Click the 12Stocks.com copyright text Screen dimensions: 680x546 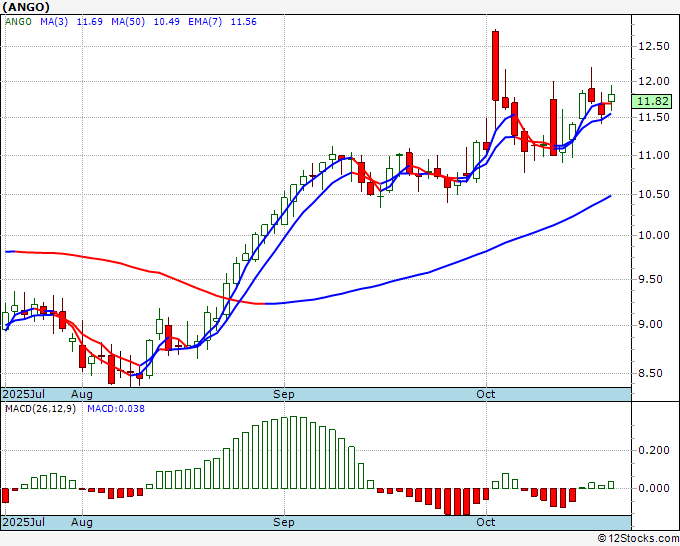[x=638, y=539]
